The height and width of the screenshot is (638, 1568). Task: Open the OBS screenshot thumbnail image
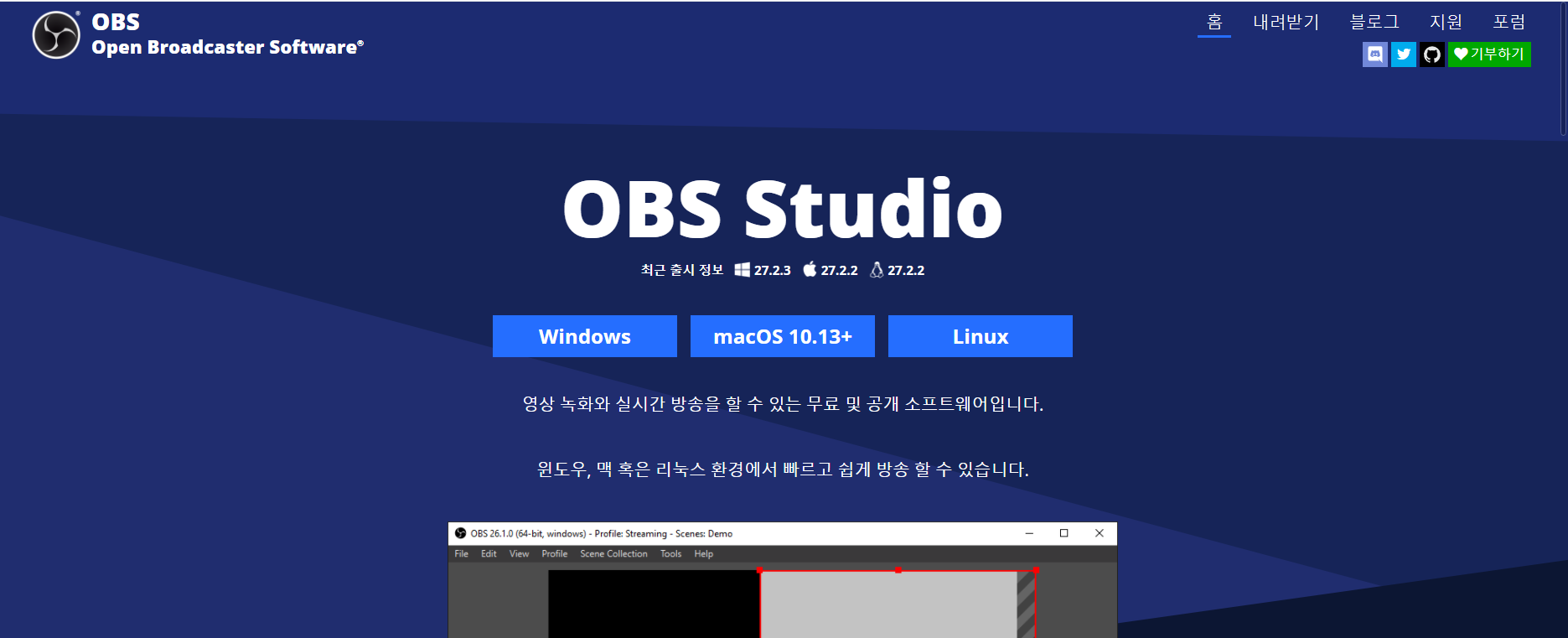783,580
